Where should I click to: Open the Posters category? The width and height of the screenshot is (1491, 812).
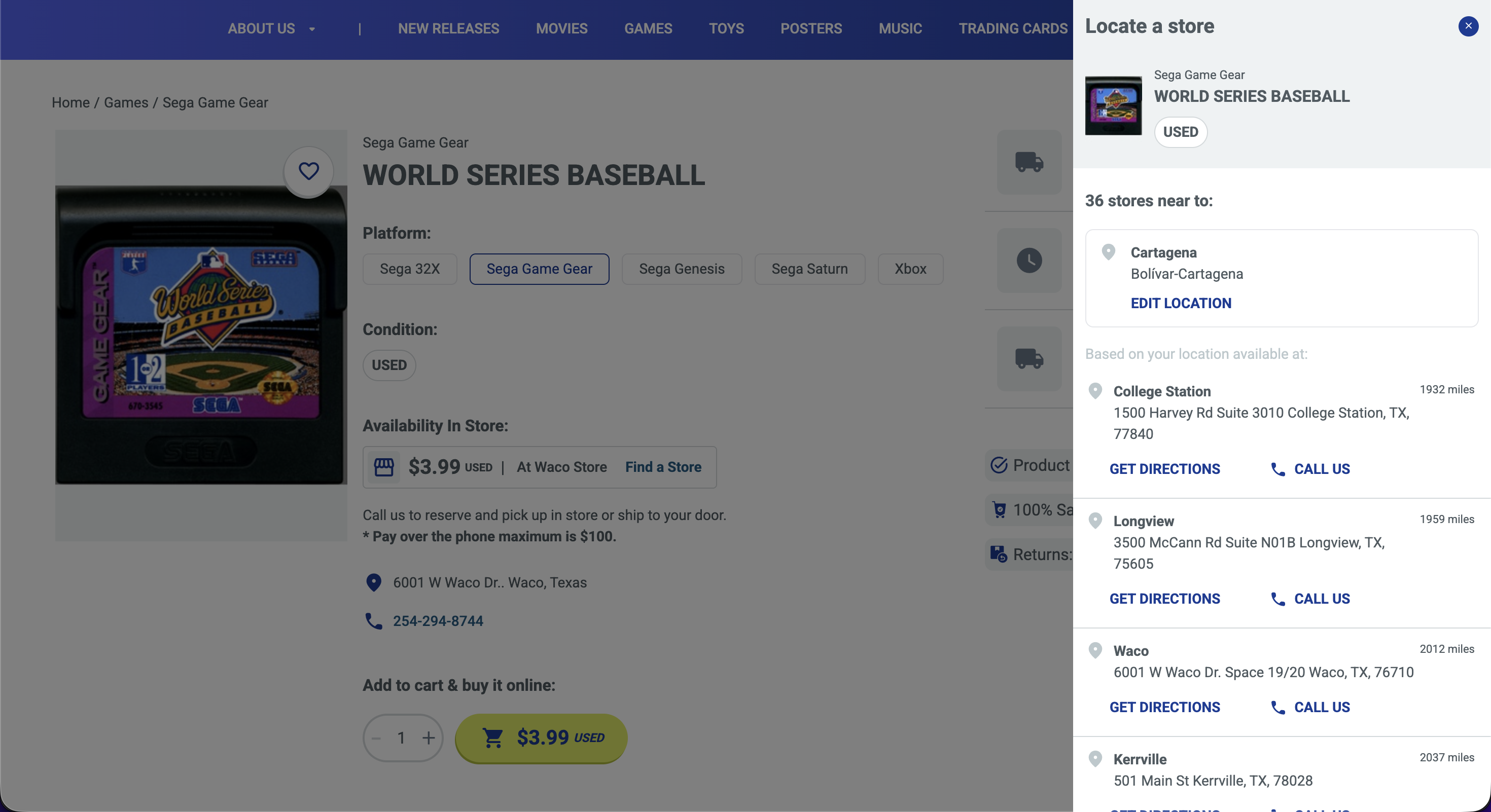pyautogui.click(x=811, y=29)
